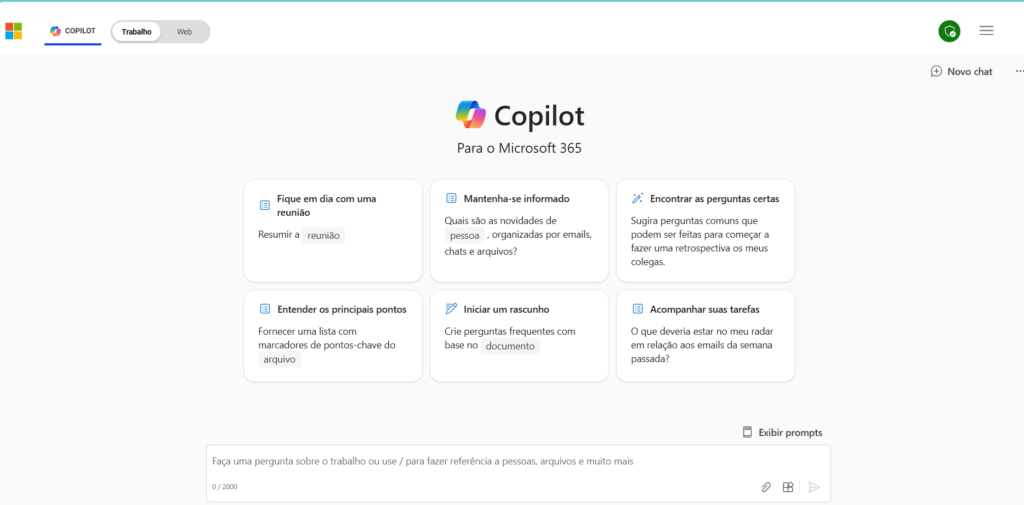This screenshot has height=505, width=1024.
Task: Open 'Entender os principais pontos' card
Action: click(x=333, y=336)
